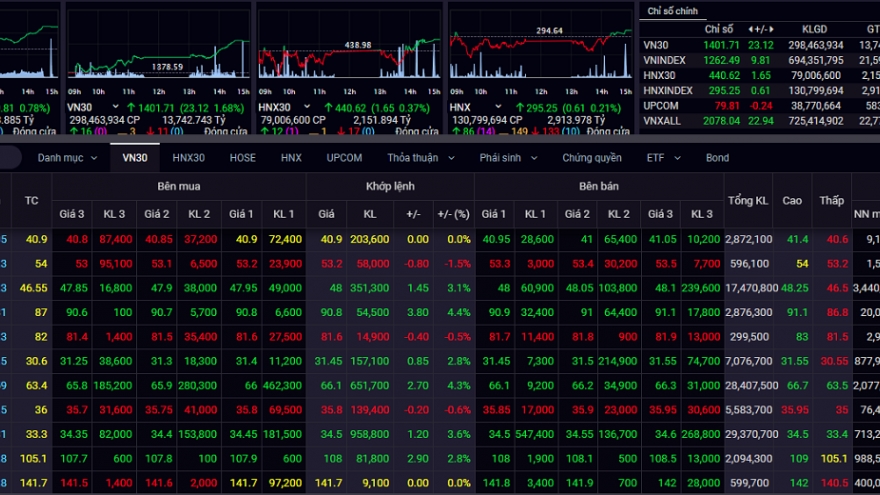Select the VN30 row in the index list

760,45
